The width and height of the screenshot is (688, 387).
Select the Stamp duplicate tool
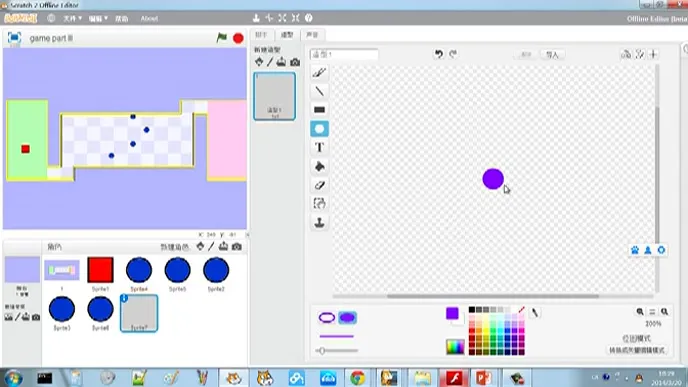point(319,222)
